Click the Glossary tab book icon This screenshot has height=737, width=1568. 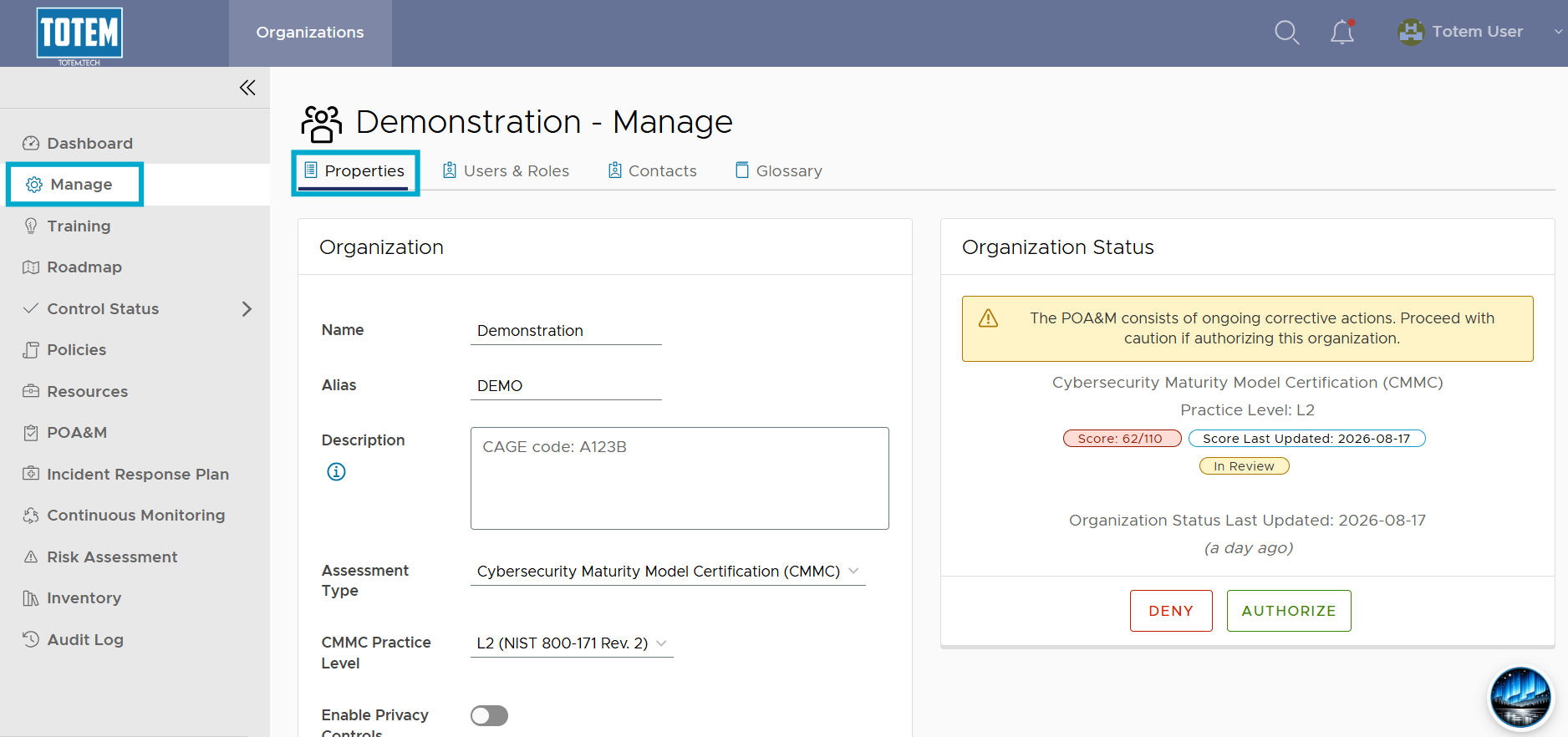(742, 170)
